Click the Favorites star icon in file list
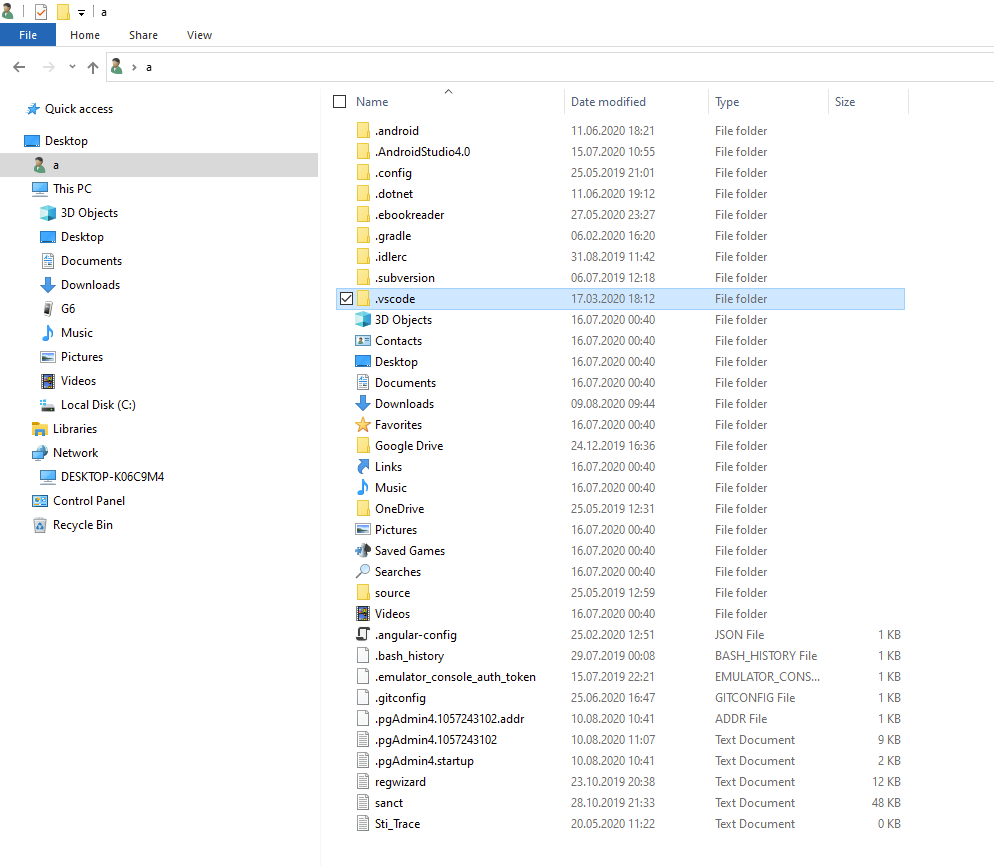994x866 pixels. coord(363,425)
